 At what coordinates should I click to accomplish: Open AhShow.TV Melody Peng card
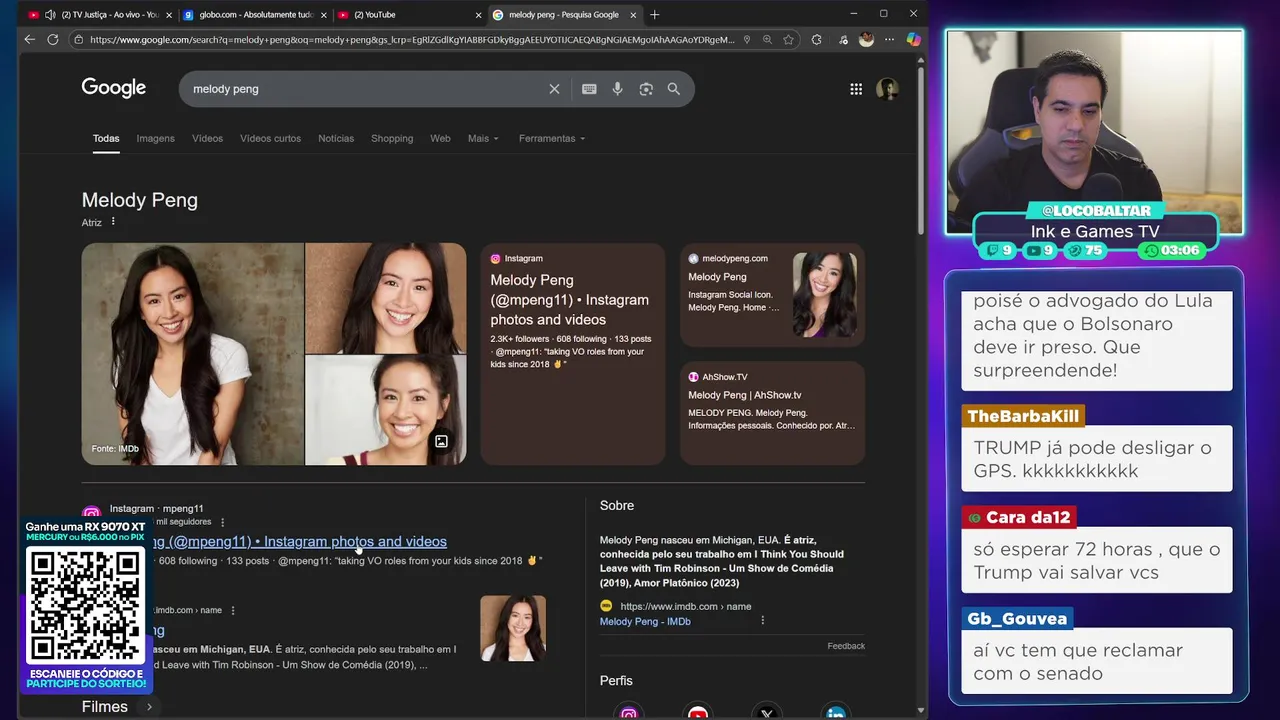click(772, 413)
